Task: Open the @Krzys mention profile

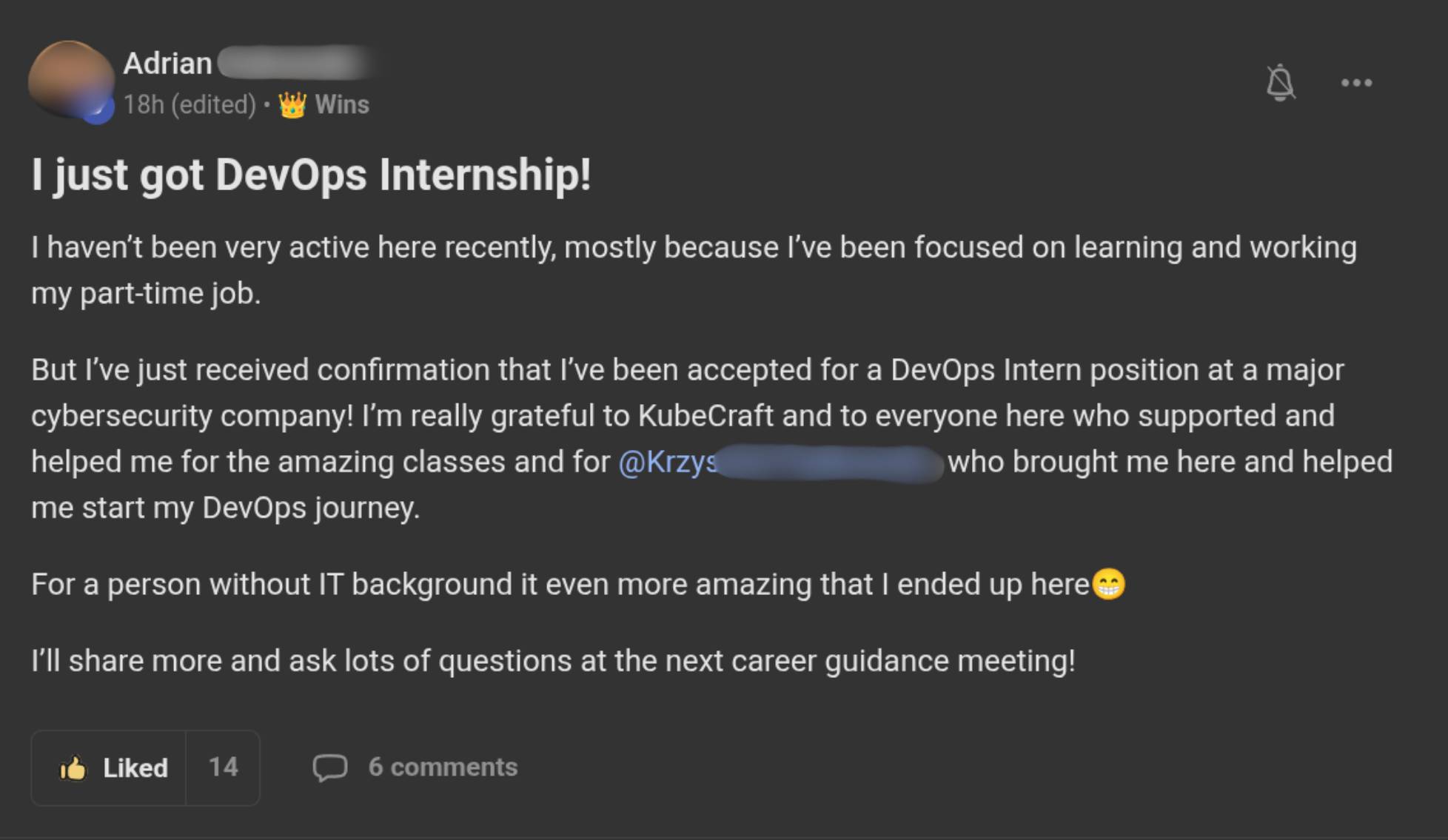Action: pyautogui.click(x=668, y=463)
